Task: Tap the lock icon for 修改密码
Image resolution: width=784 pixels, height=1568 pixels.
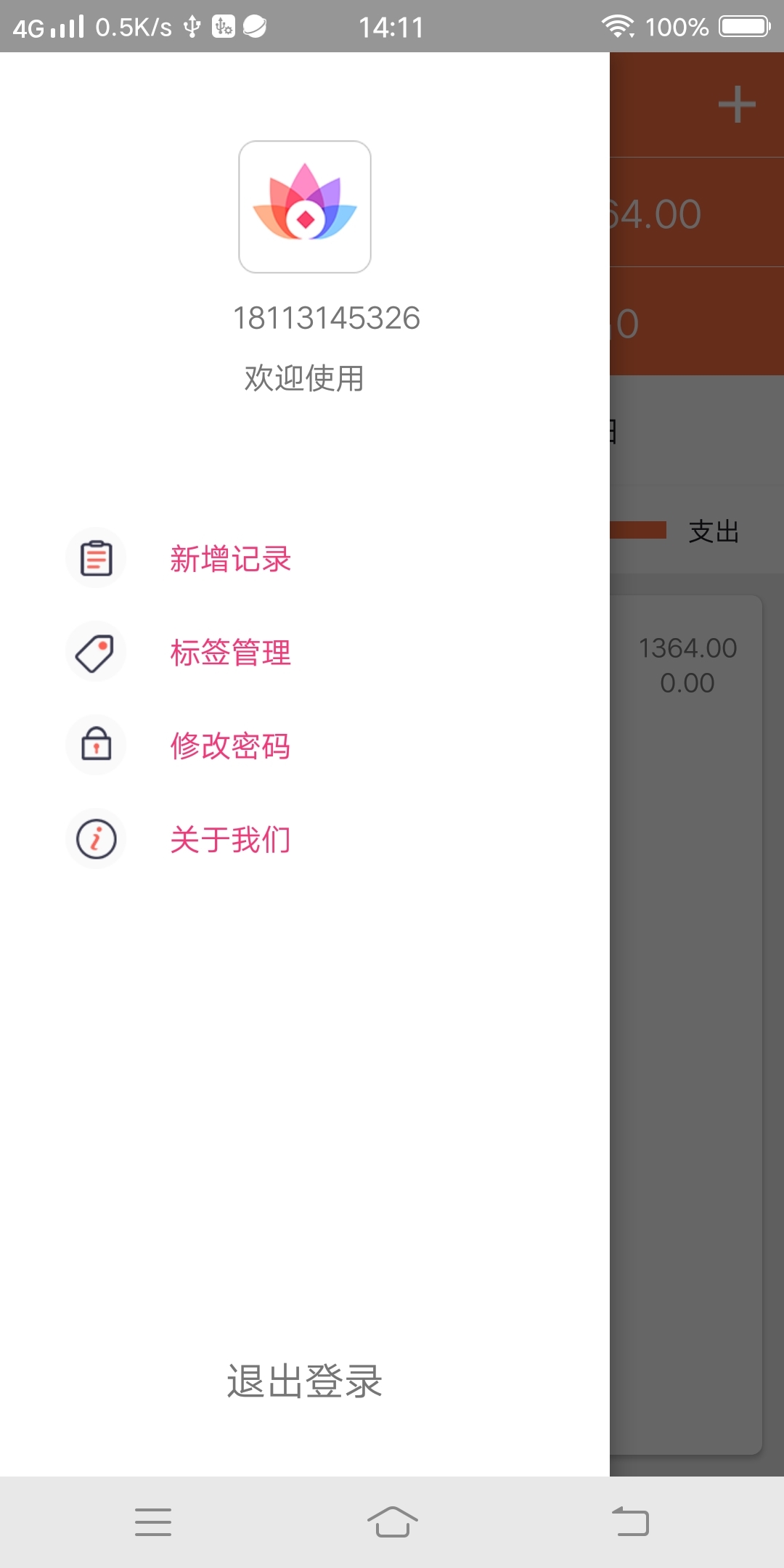Action: pos(96,745)
